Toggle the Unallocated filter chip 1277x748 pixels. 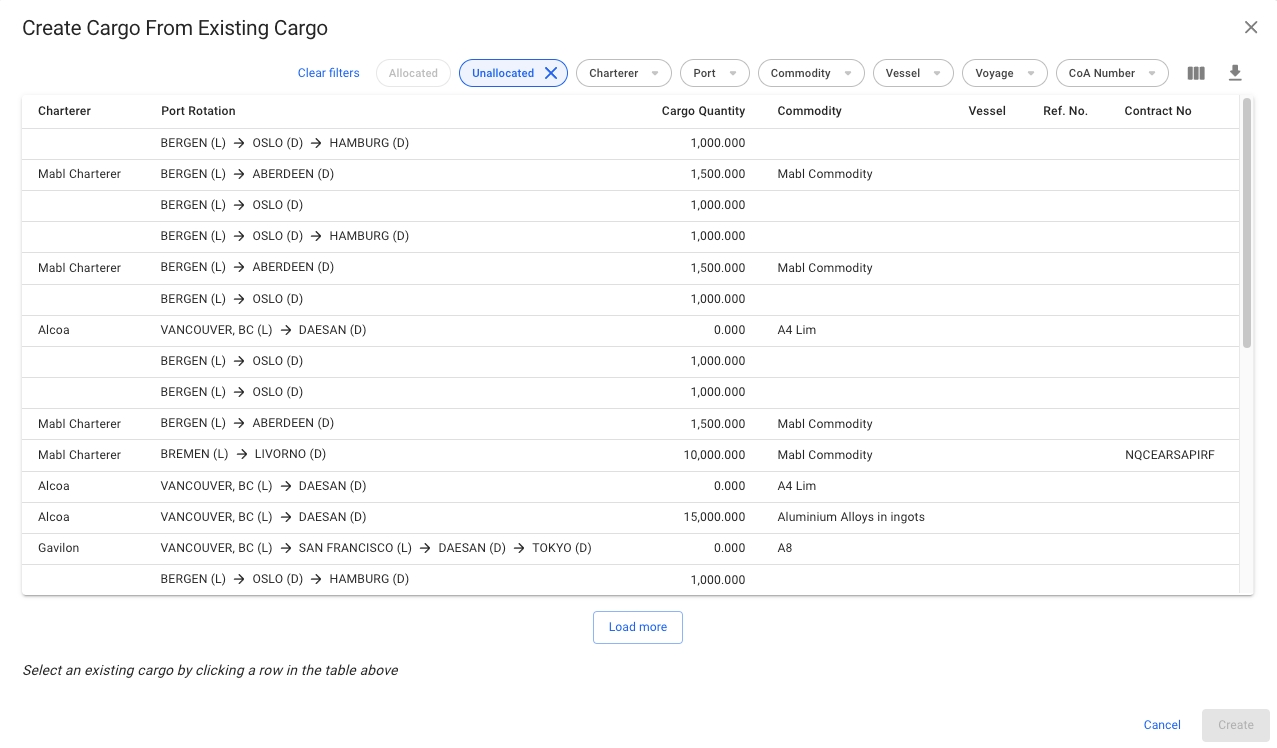click(502, 73)
